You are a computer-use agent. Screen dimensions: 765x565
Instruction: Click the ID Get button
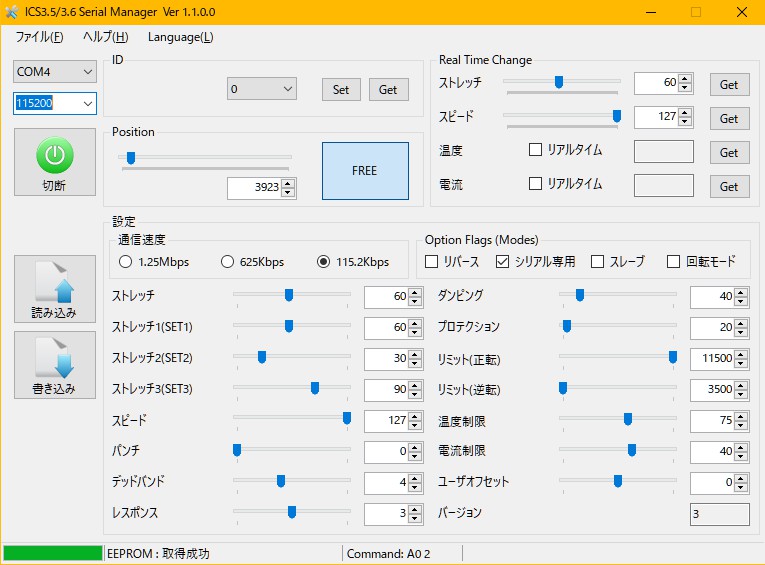(x=388, y=90)
